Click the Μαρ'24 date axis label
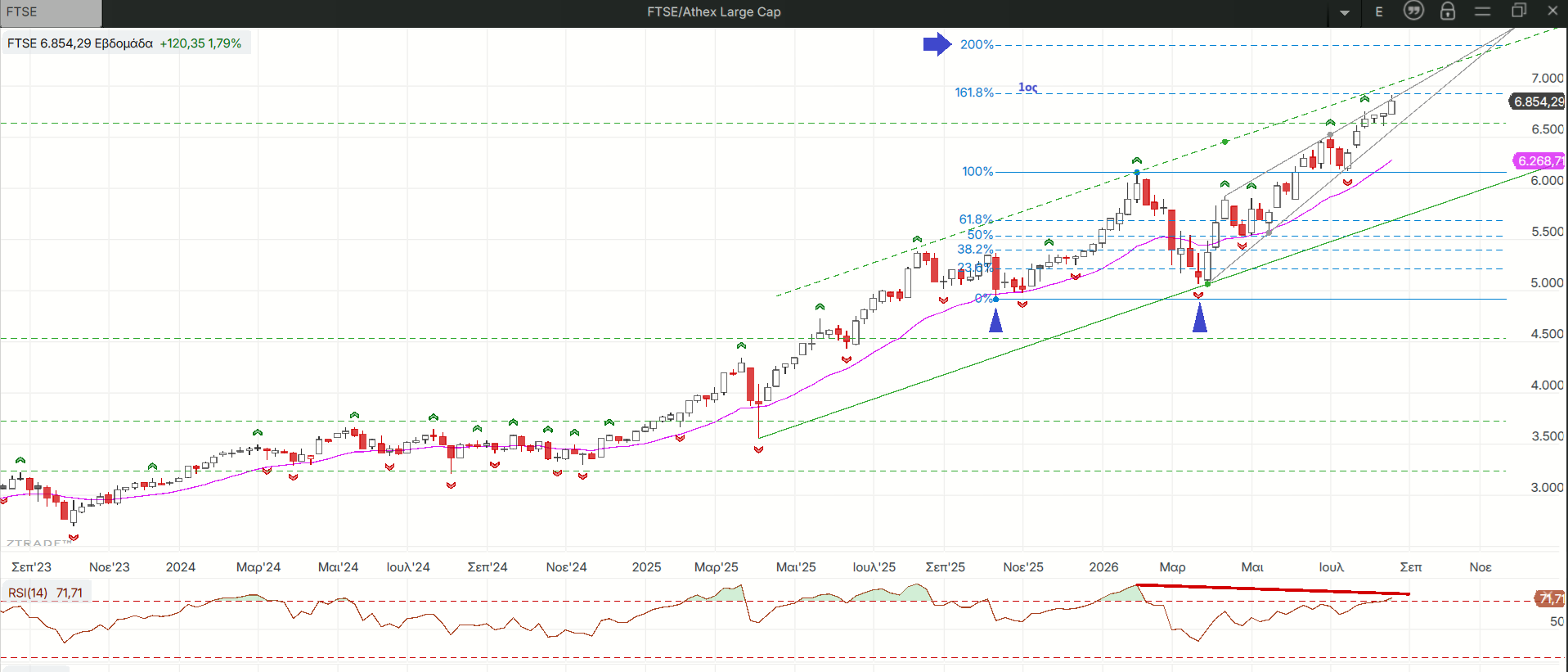 (258, 567)
